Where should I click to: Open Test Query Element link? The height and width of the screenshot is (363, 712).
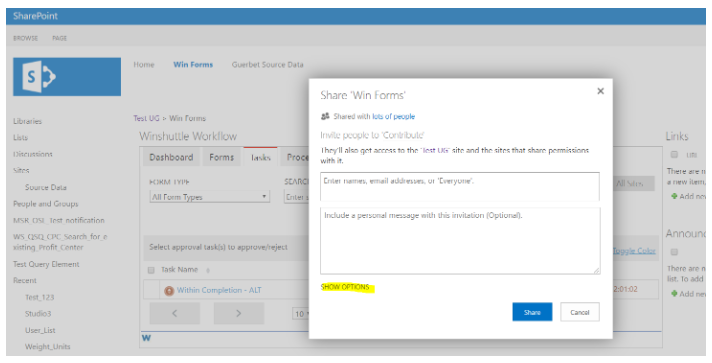tap(46, 264)
